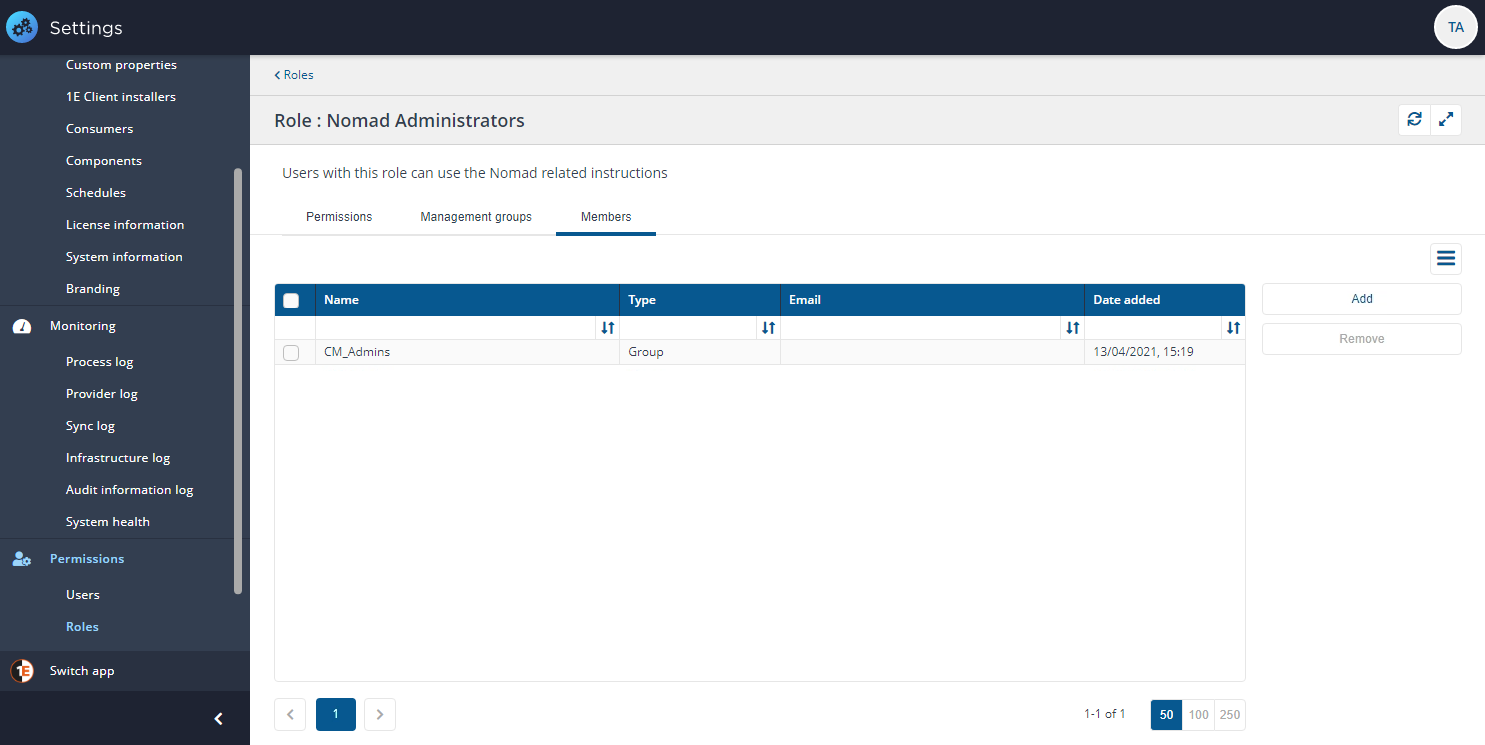Screen dimensions: 1485x745
Task: Open Branding in sidebar
Action: point(93,289)
